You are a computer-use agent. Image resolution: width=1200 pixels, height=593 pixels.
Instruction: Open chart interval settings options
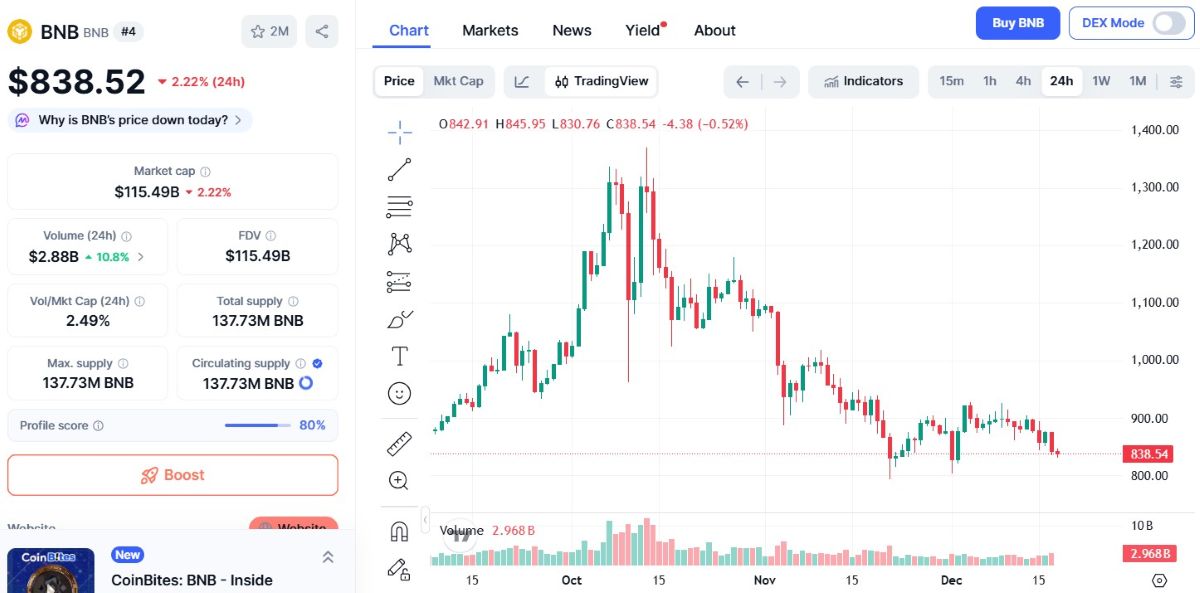coord(1177,81)
